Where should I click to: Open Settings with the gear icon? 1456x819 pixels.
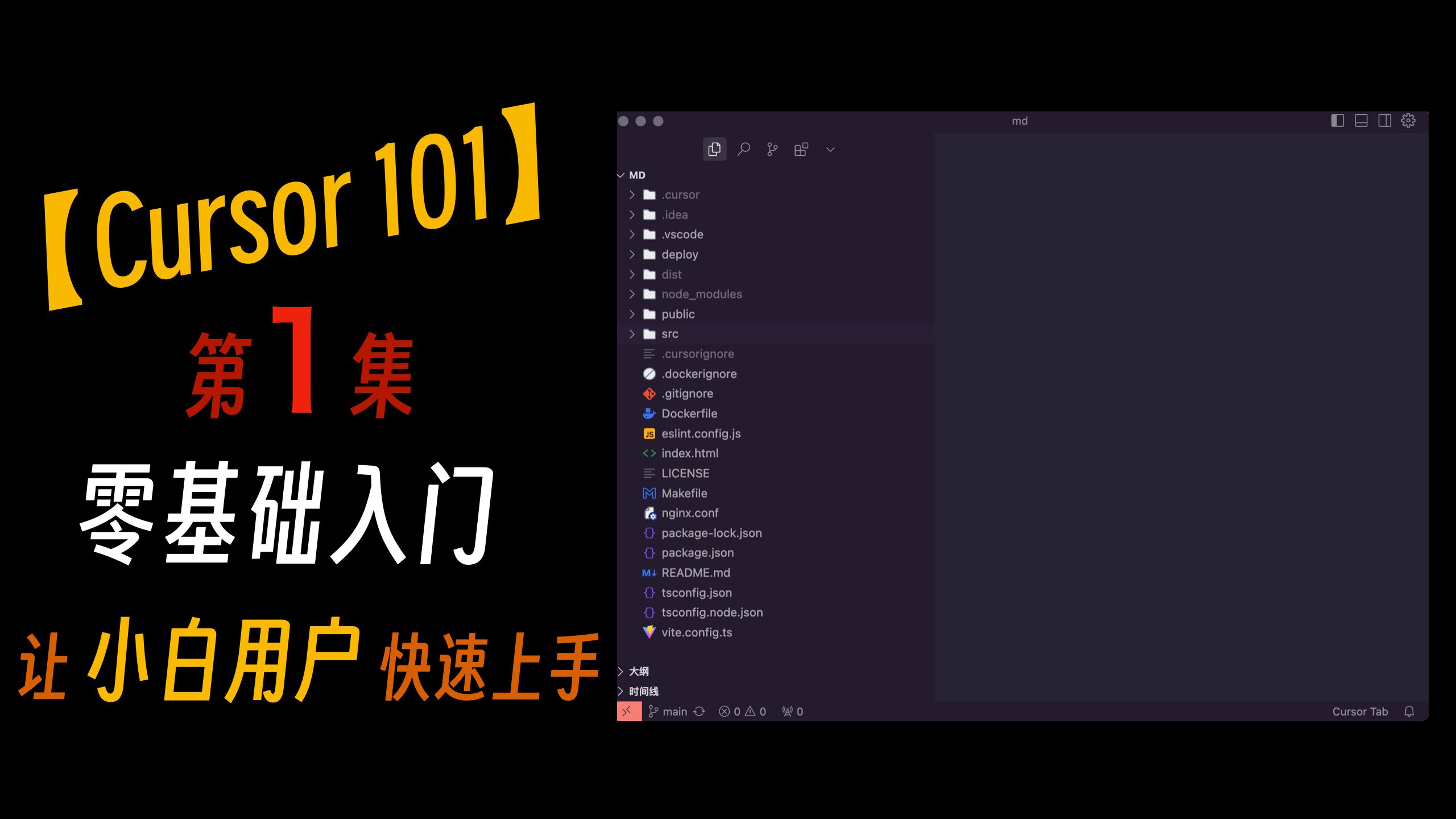click(1408, 120)
